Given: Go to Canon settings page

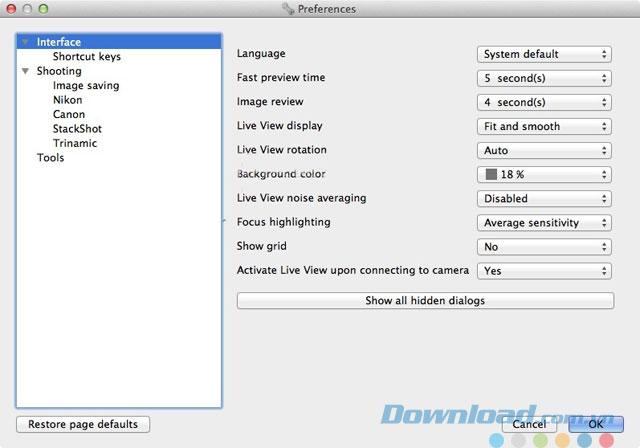Looking at the screenshot, I should coord(69,115).
